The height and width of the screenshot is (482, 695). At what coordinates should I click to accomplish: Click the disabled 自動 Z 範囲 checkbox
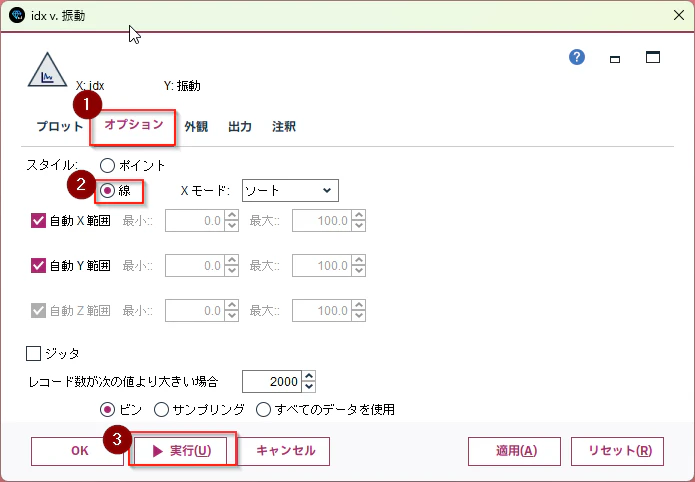(x=38, y=310)
